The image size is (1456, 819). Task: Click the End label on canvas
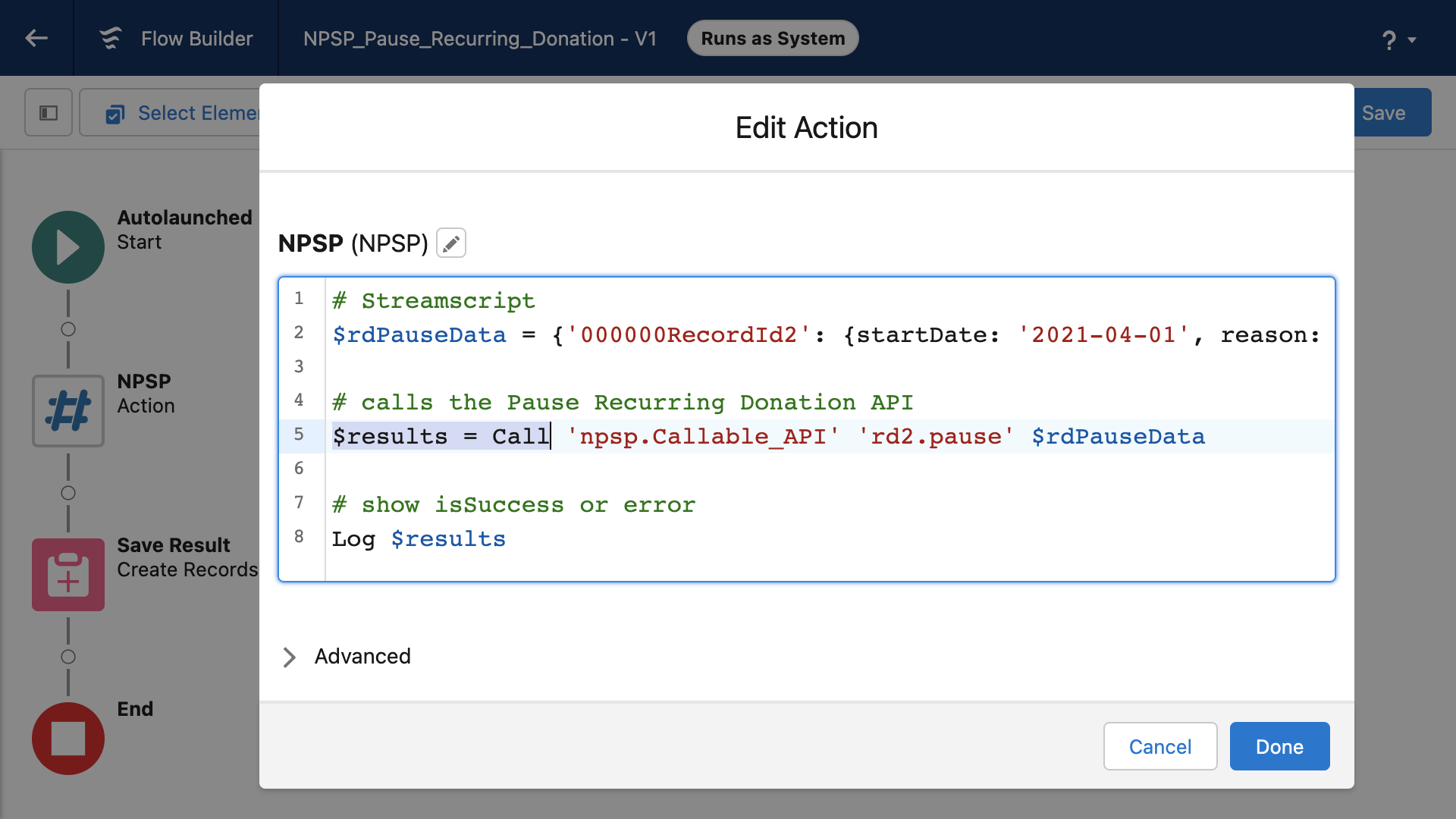[135, 709]
